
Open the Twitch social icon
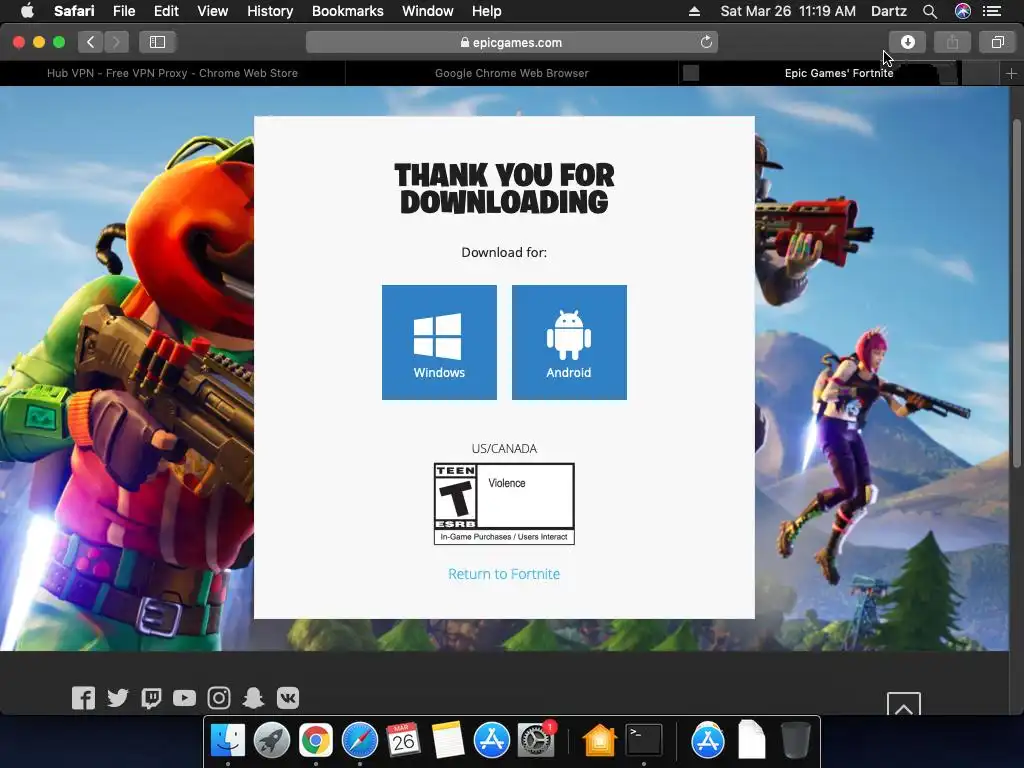152,698
